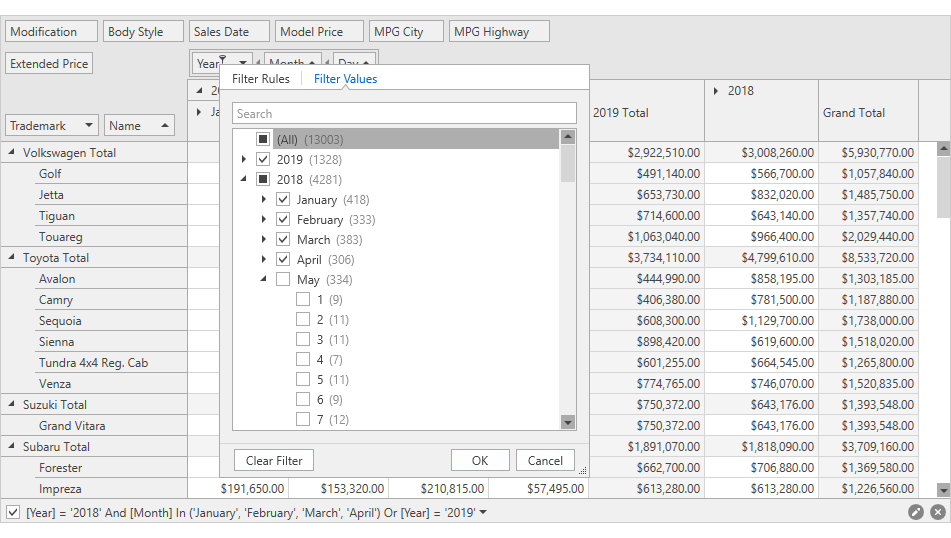Check day 7 (12) under May

[x=303, y=419]
